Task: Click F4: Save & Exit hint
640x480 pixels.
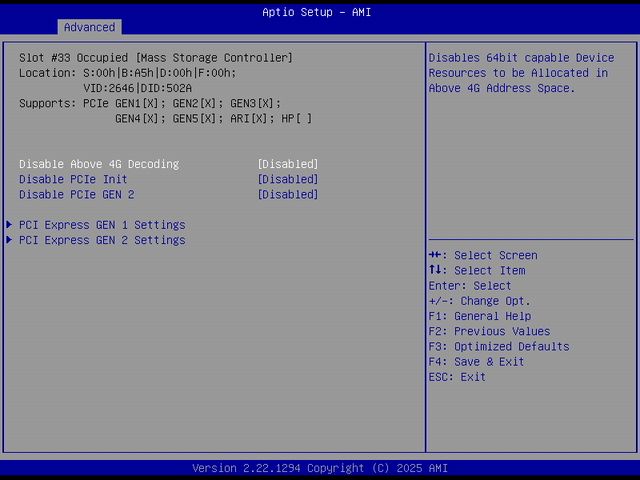Action: click(x=476, y=362)
